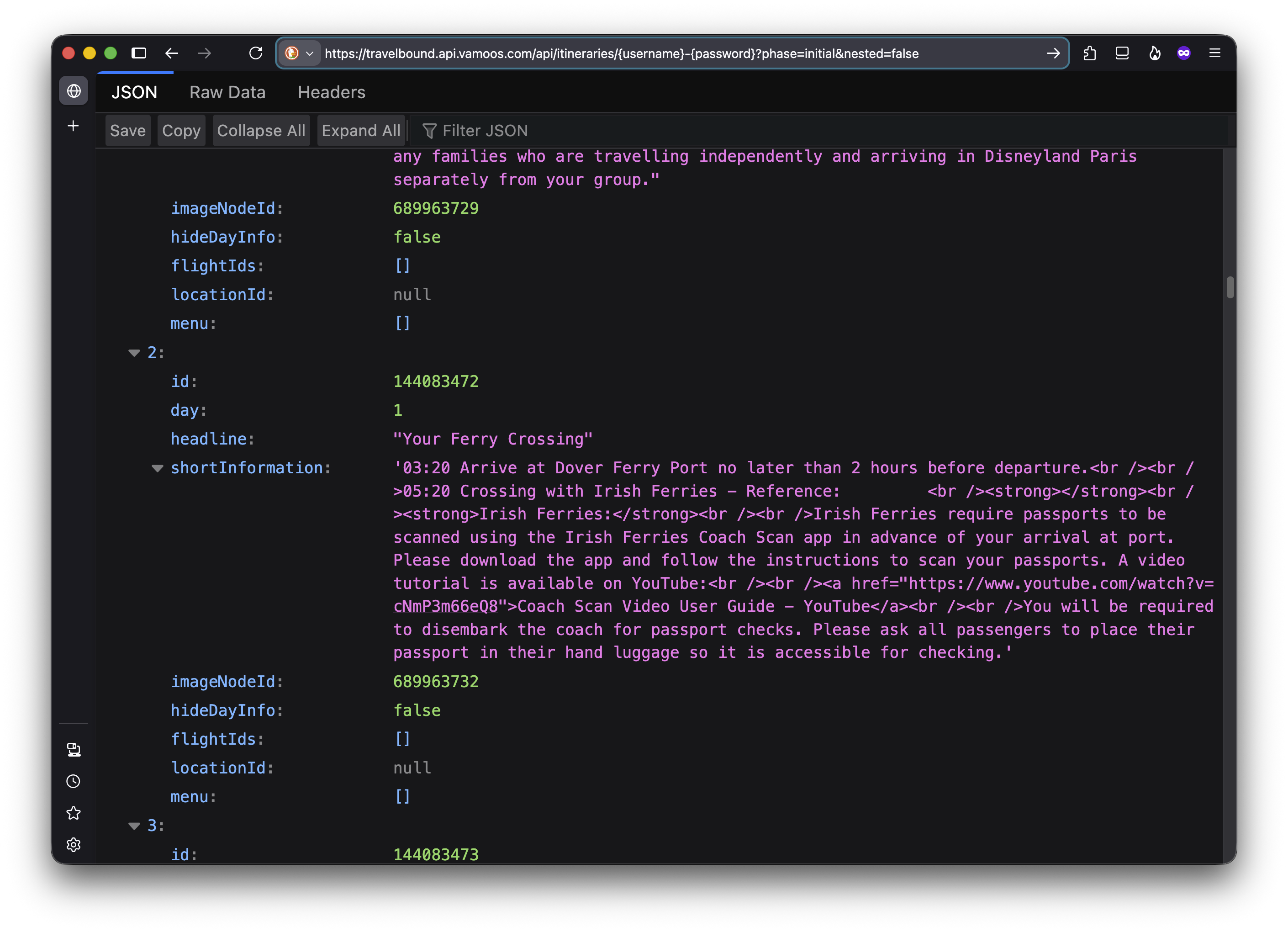Image resolution: width=1288 pixels, height=932 pixels.
Task: Click the tab overview screen icon in toolbar
Action: (1122, 53)
